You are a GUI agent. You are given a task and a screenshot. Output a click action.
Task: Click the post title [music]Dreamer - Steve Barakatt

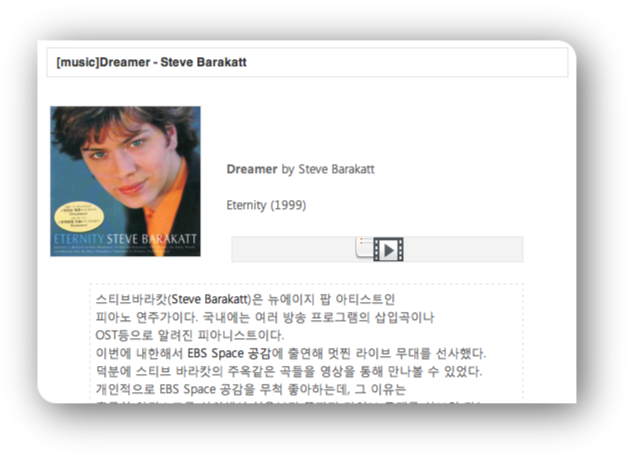point(151,62)
